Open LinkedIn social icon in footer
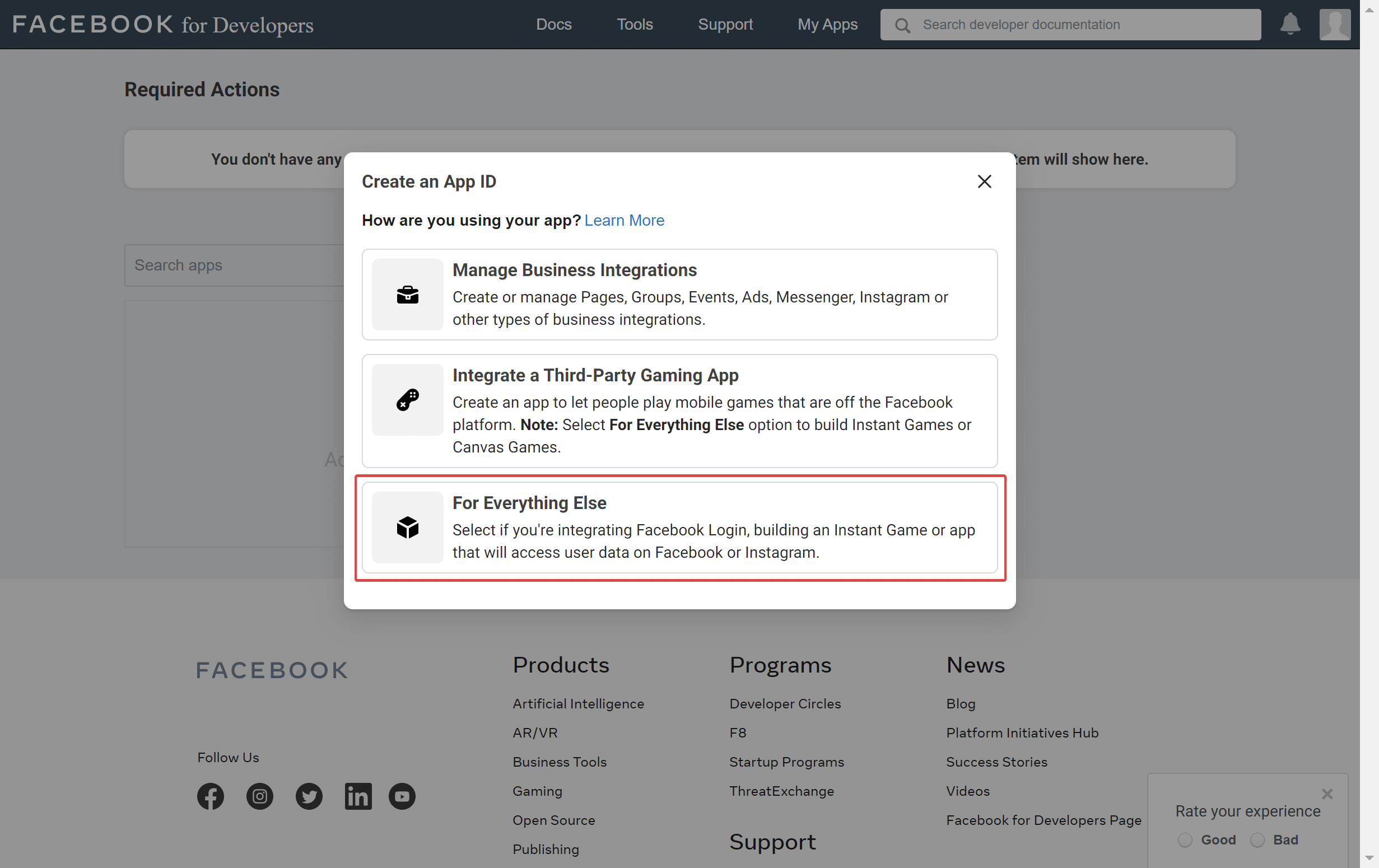This screenshot has width=1379, height=868. click(x=358, y=796)
